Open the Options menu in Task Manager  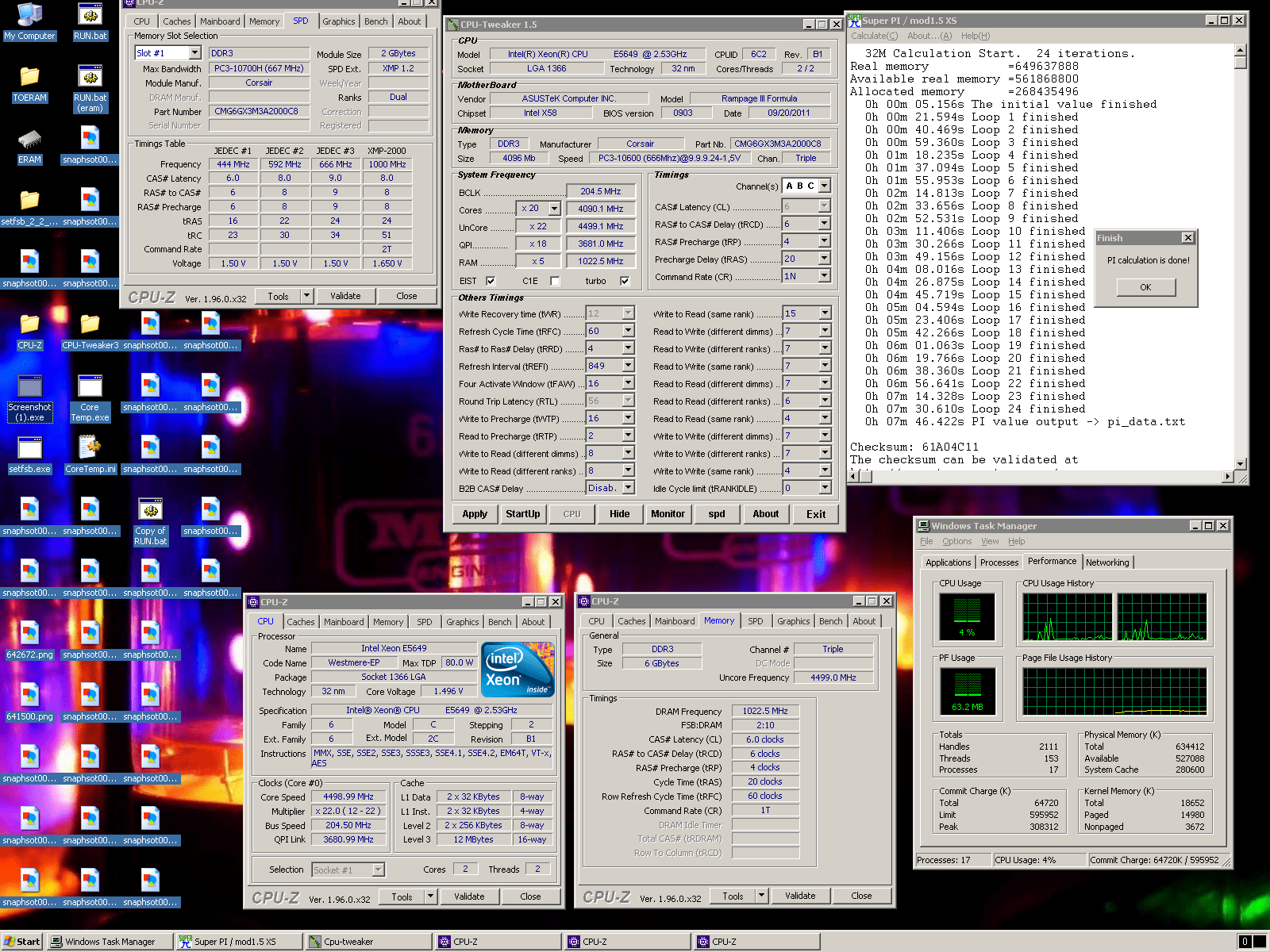(x=956, y=541)
